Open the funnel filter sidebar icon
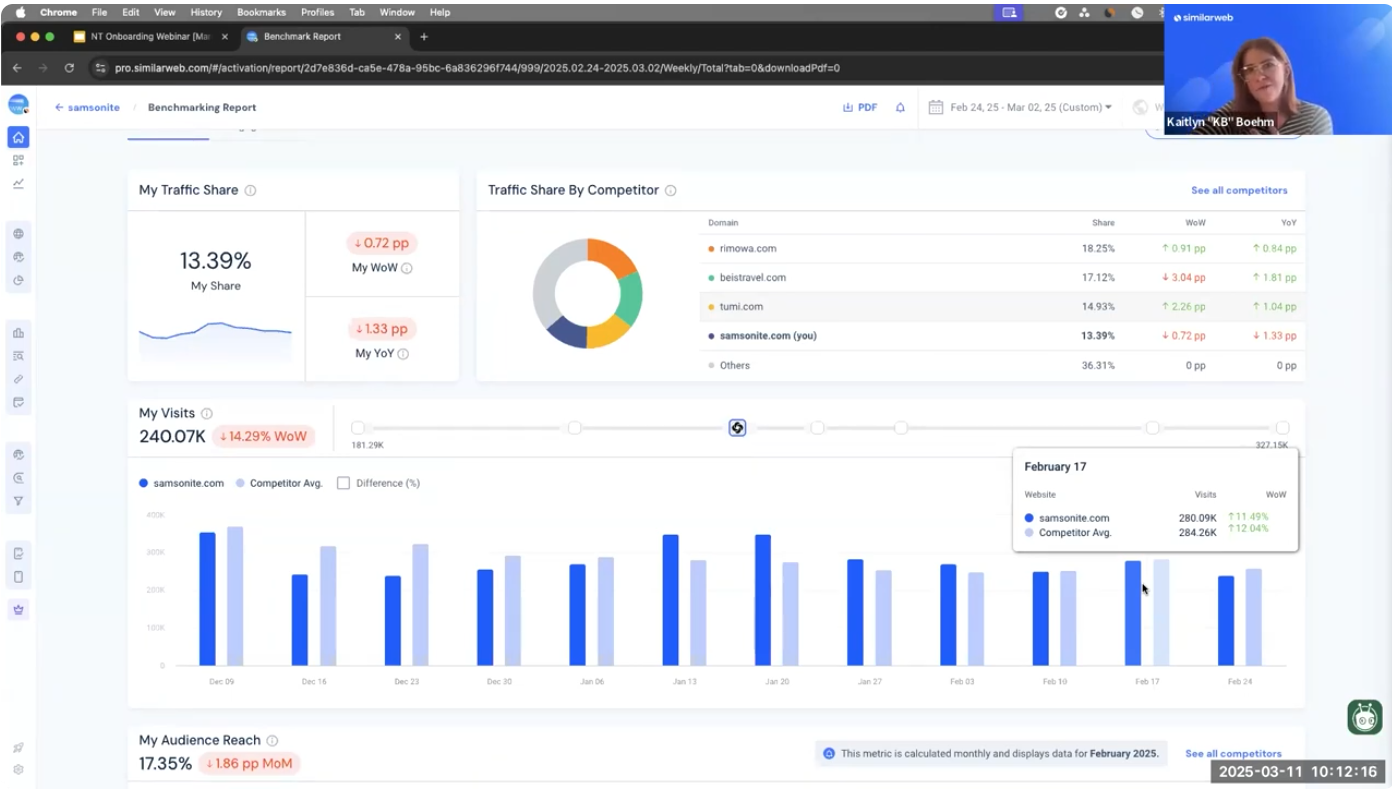Image resolution: width=1392 pixels, height=789 pixels. pyautogui.click(x=18, y=501)
